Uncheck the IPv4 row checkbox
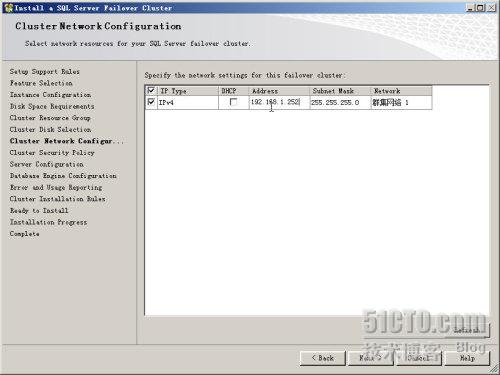500x375 pixels. click(151, 102)
